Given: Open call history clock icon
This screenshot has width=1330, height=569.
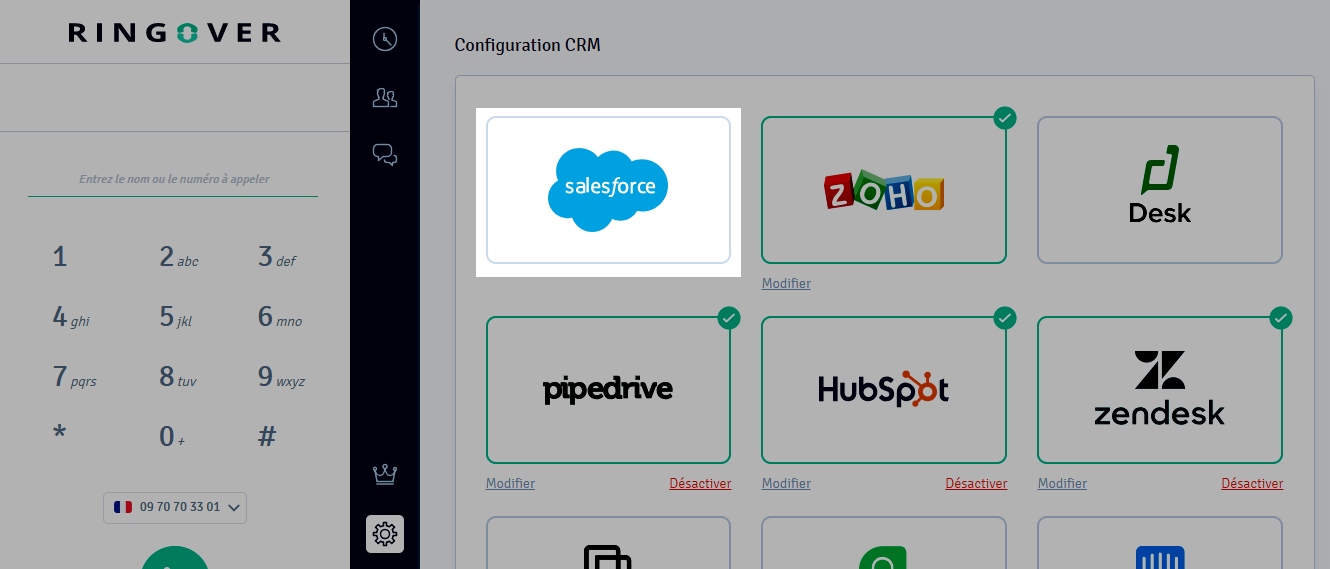Looking at the screenshot, I should pyautogui.click(x=385, y=39).
